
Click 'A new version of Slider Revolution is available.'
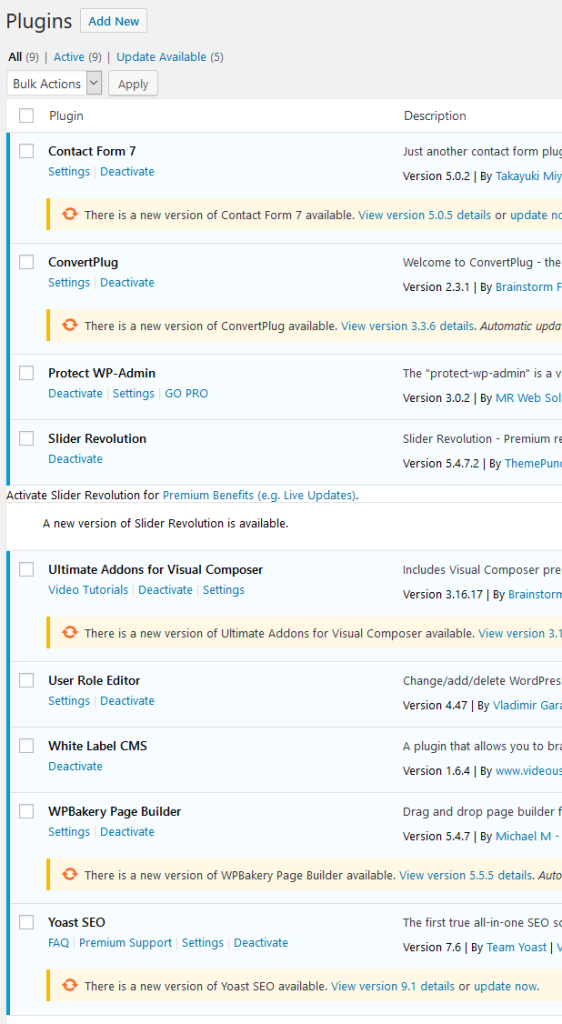[166, 523]
